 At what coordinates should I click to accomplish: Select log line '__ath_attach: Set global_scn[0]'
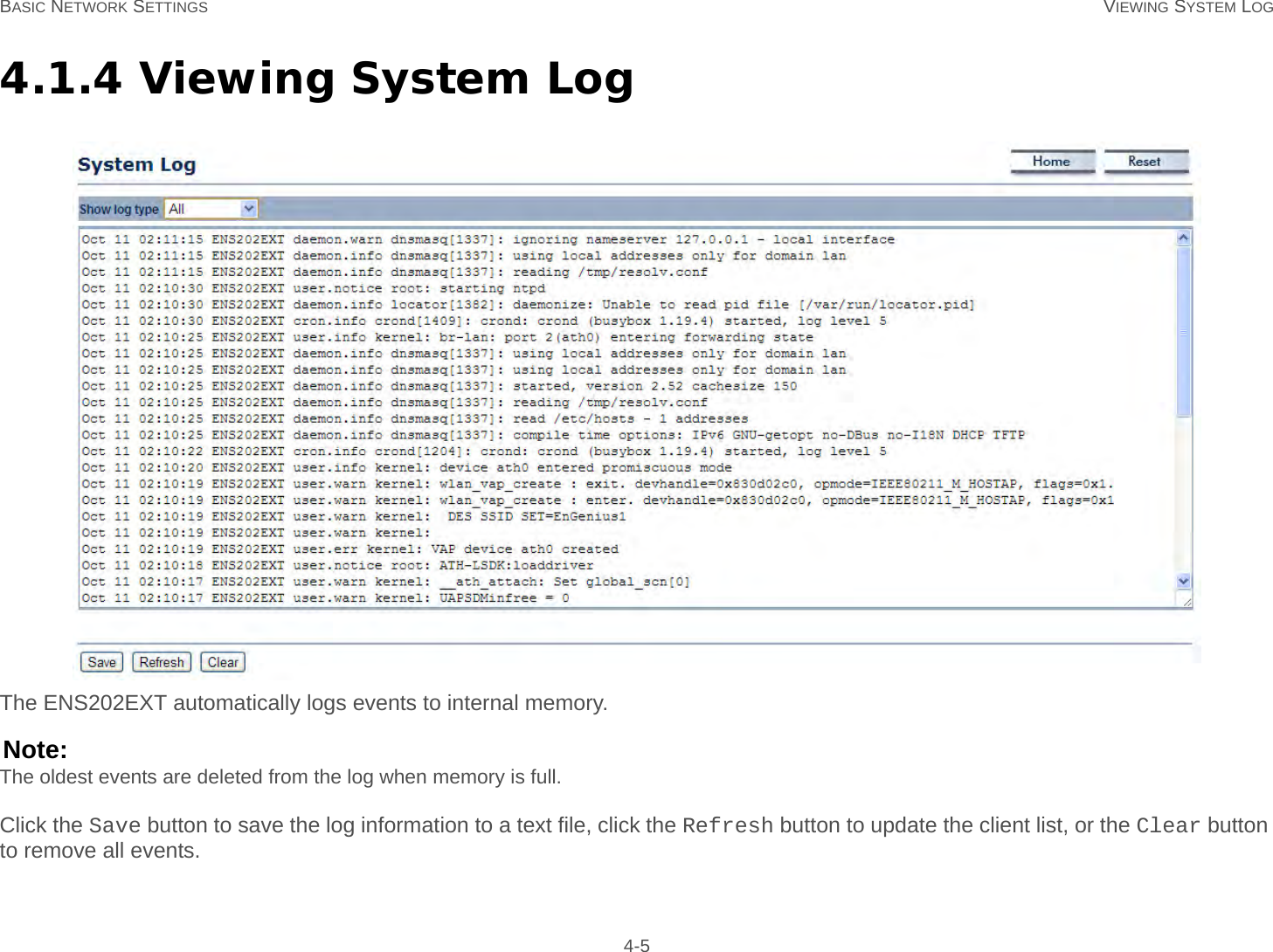click(386, 582)
